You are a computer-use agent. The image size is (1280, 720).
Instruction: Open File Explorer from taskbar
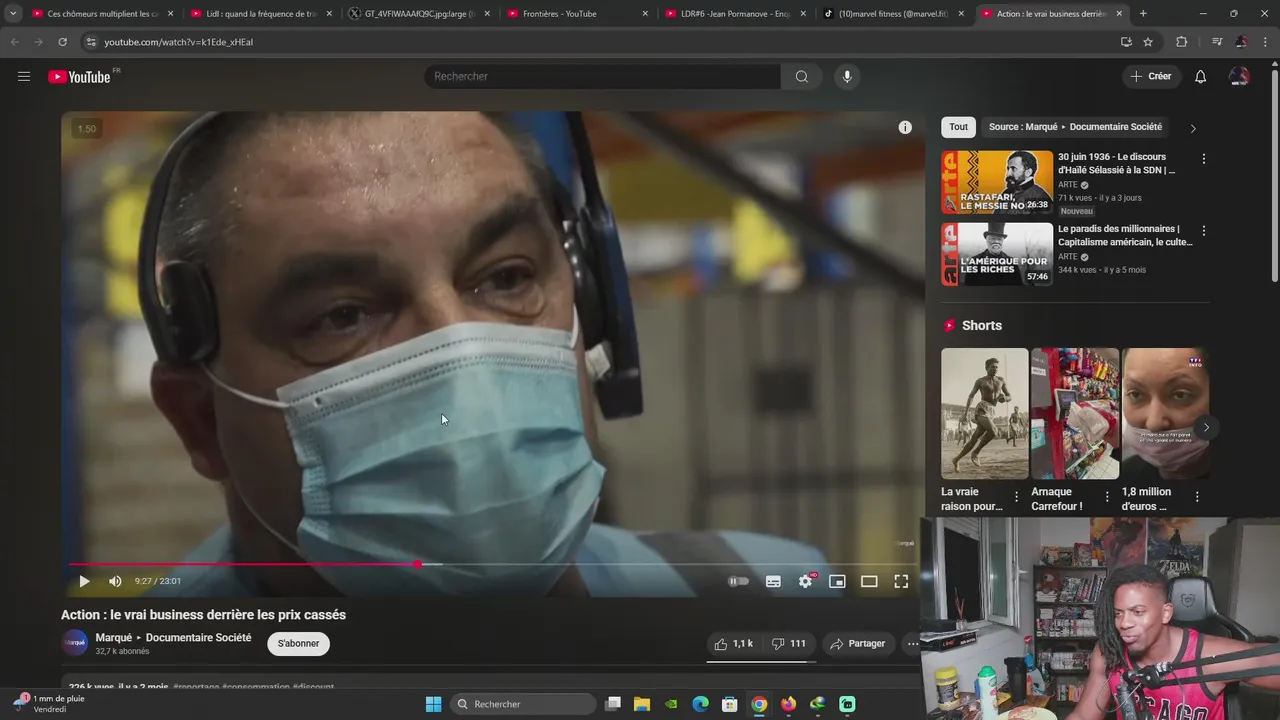(642, 704)
